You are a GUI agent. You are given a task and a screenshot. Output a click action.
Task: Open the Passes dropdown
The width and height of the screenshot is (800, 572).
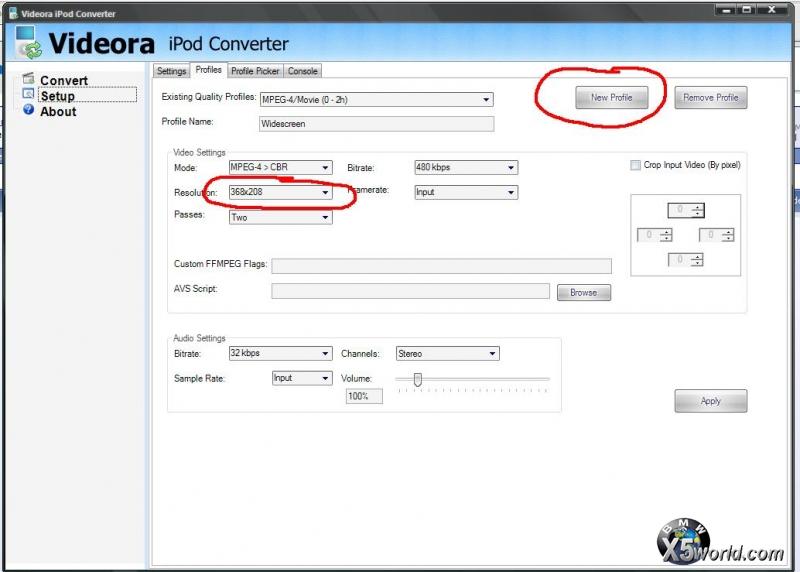pyautogui.click(x=281, y=217)
